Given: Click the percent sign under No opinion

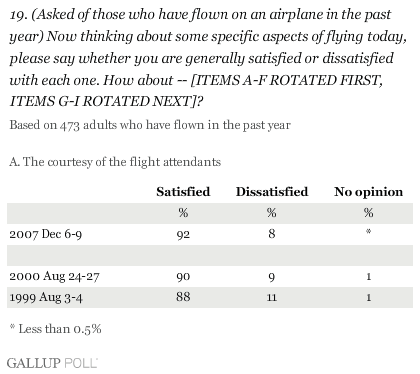Looking at the screenshot, I should (x=368, y=213).
